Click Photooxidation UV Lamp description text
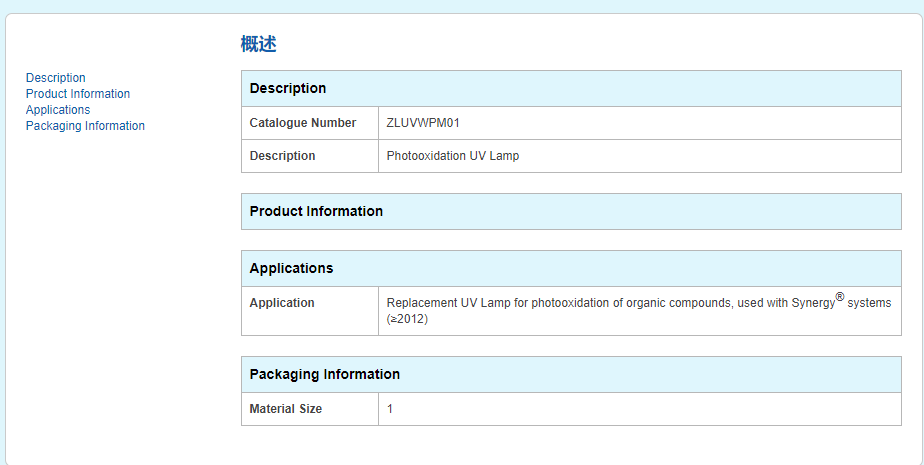This screenshot has width=924, height=465. tap(452, 156)
